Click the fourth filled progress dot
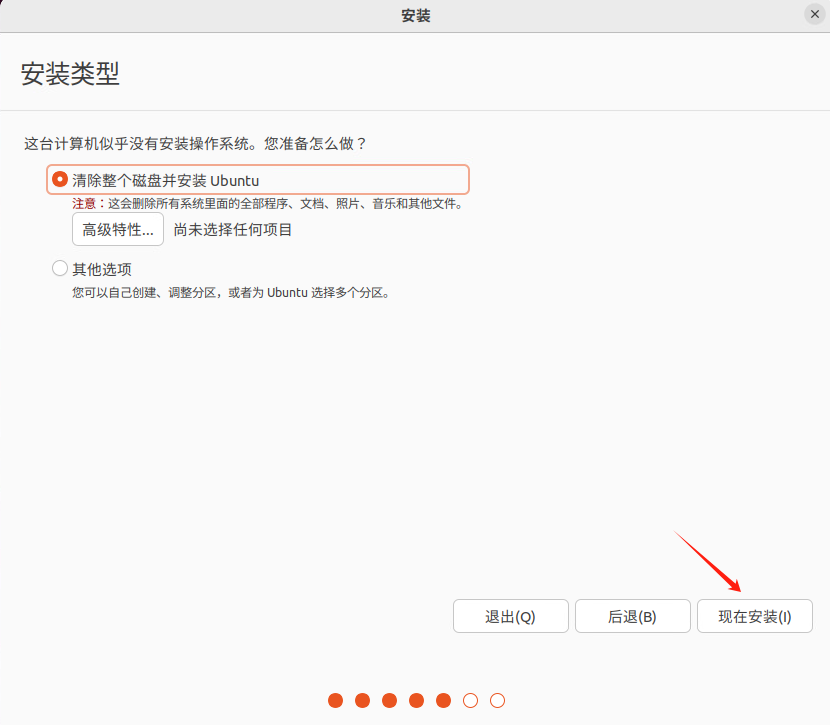830x725 pixels. [417, 701]
